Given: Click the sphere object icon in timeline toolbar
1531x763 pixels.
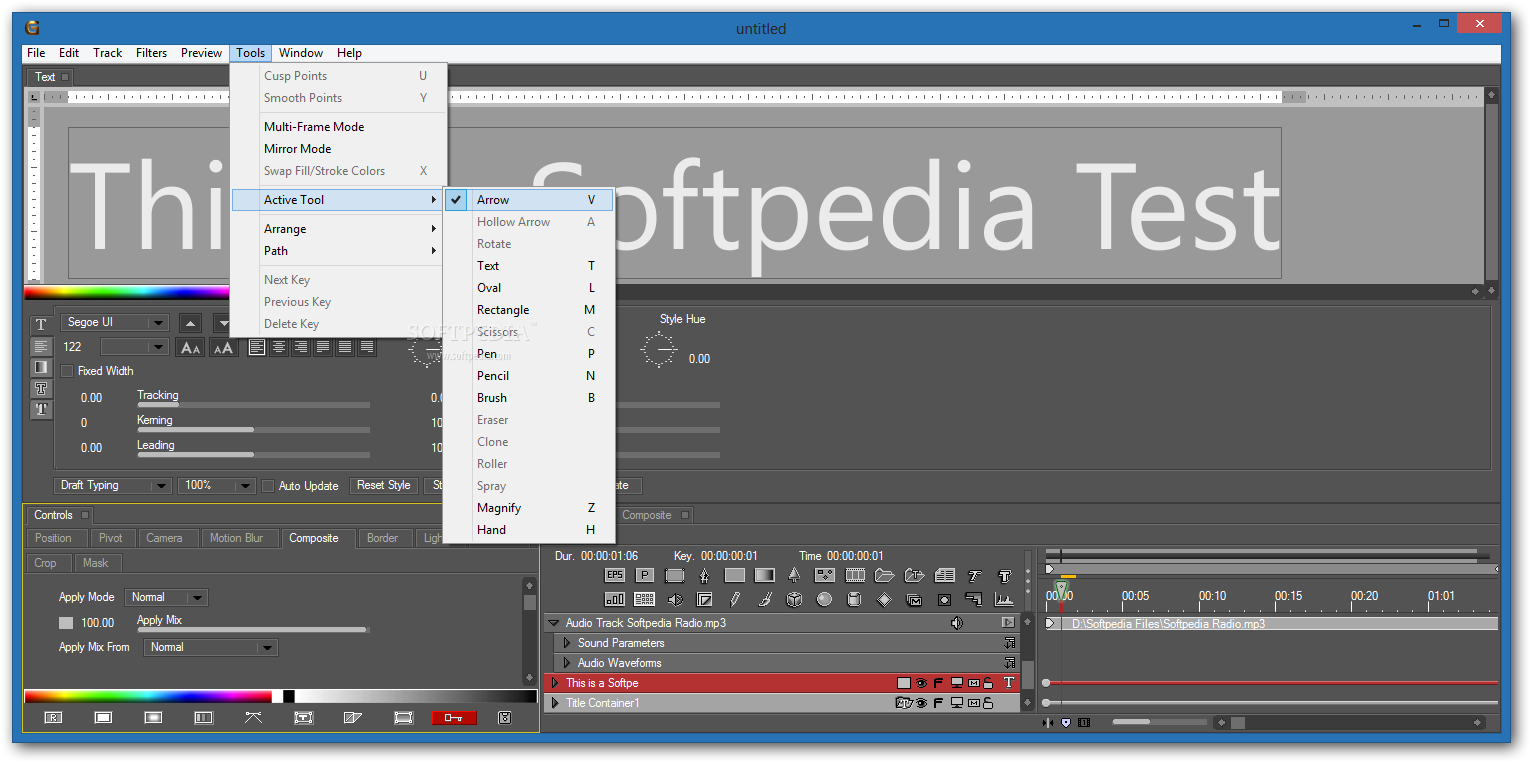Looking at the screenshot, I should pos(824,599).
